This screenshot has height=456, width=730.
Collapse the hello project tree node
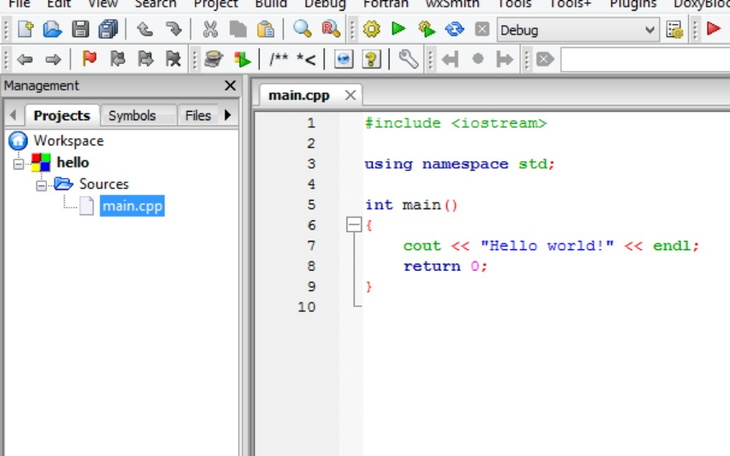tap(19, 163)
